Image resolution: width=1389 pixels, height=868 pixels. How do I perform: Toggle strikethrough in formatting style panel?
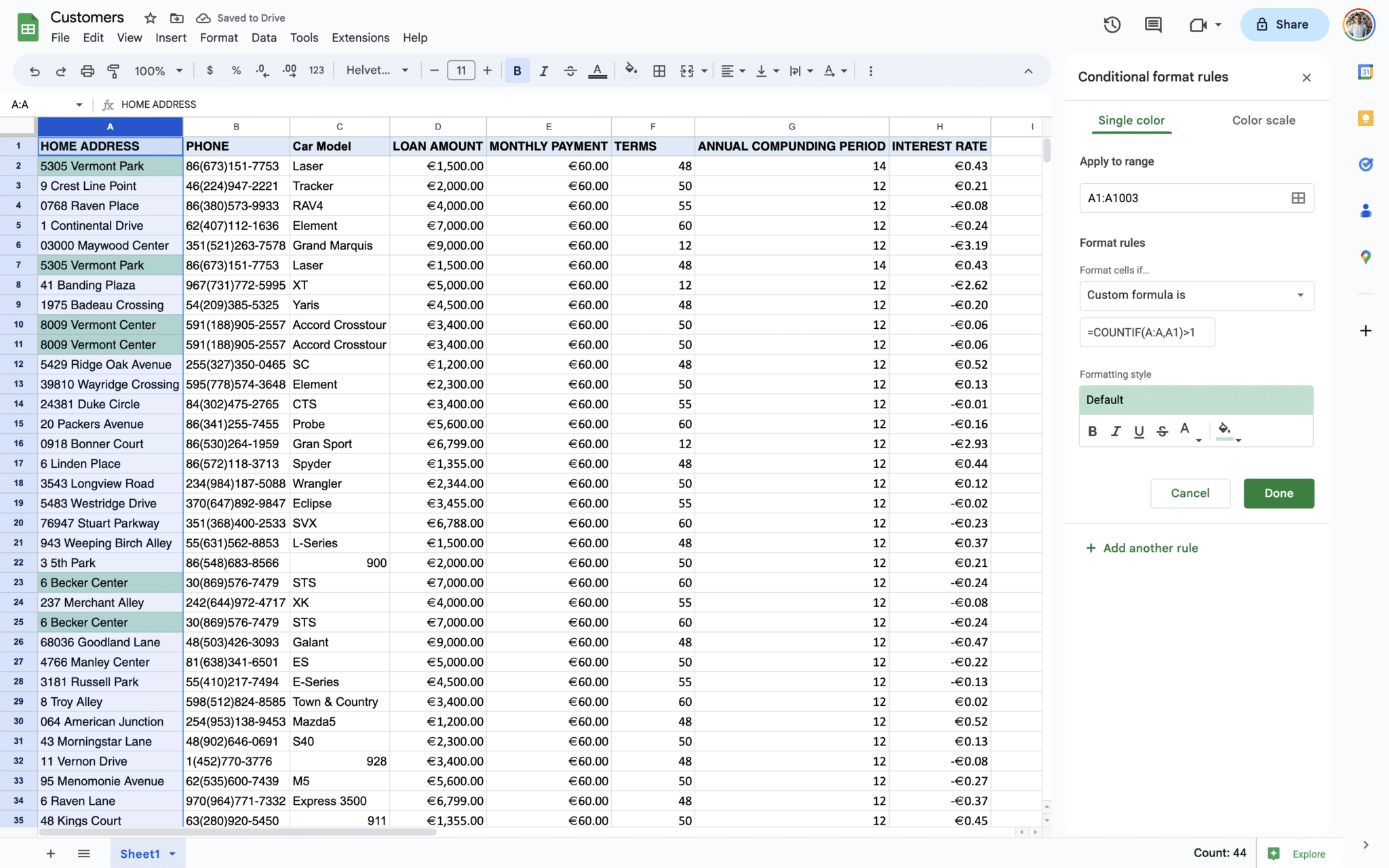tap(1162, 431)
